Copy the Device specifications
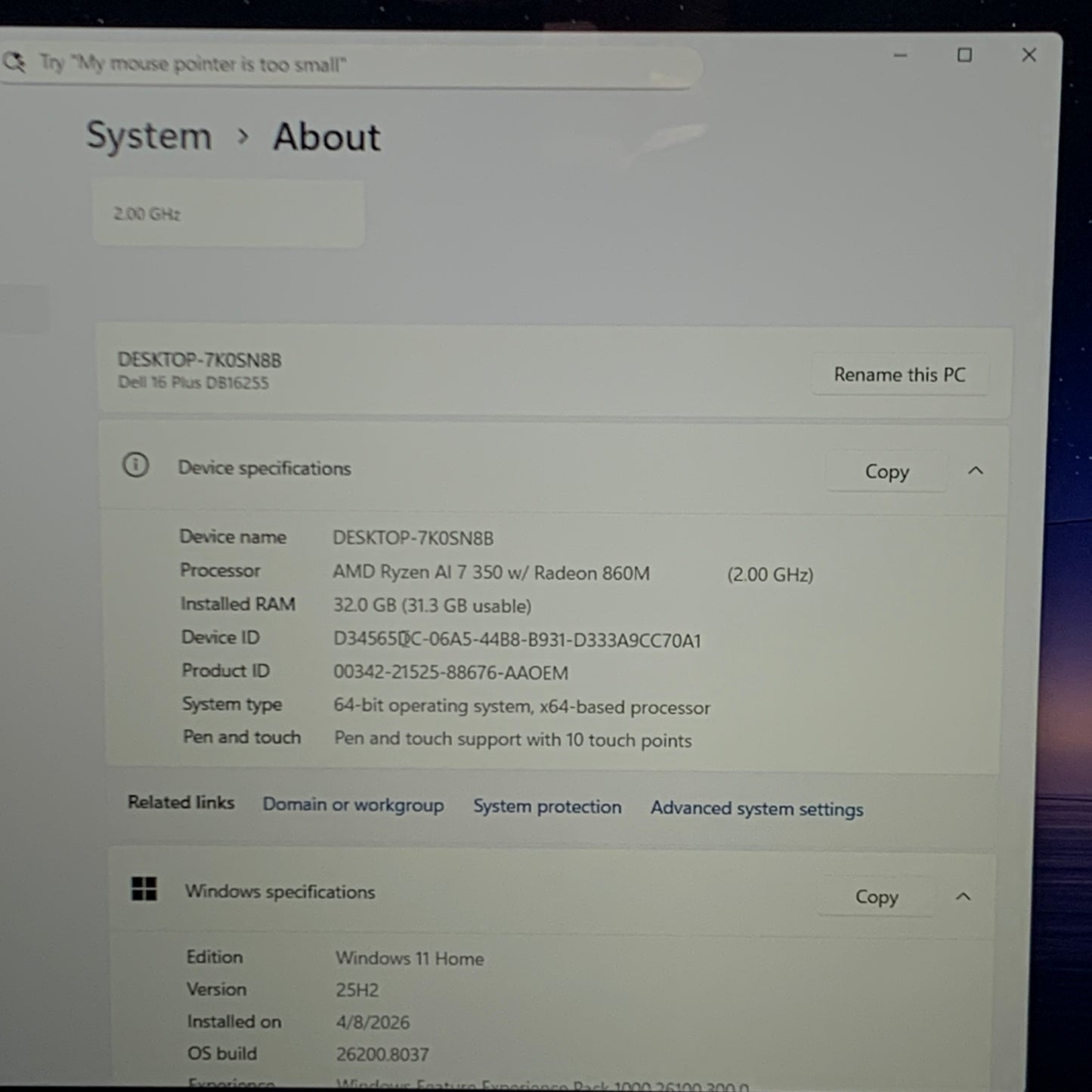This screenshot has height=1092, width=1092. click(886, 471)
